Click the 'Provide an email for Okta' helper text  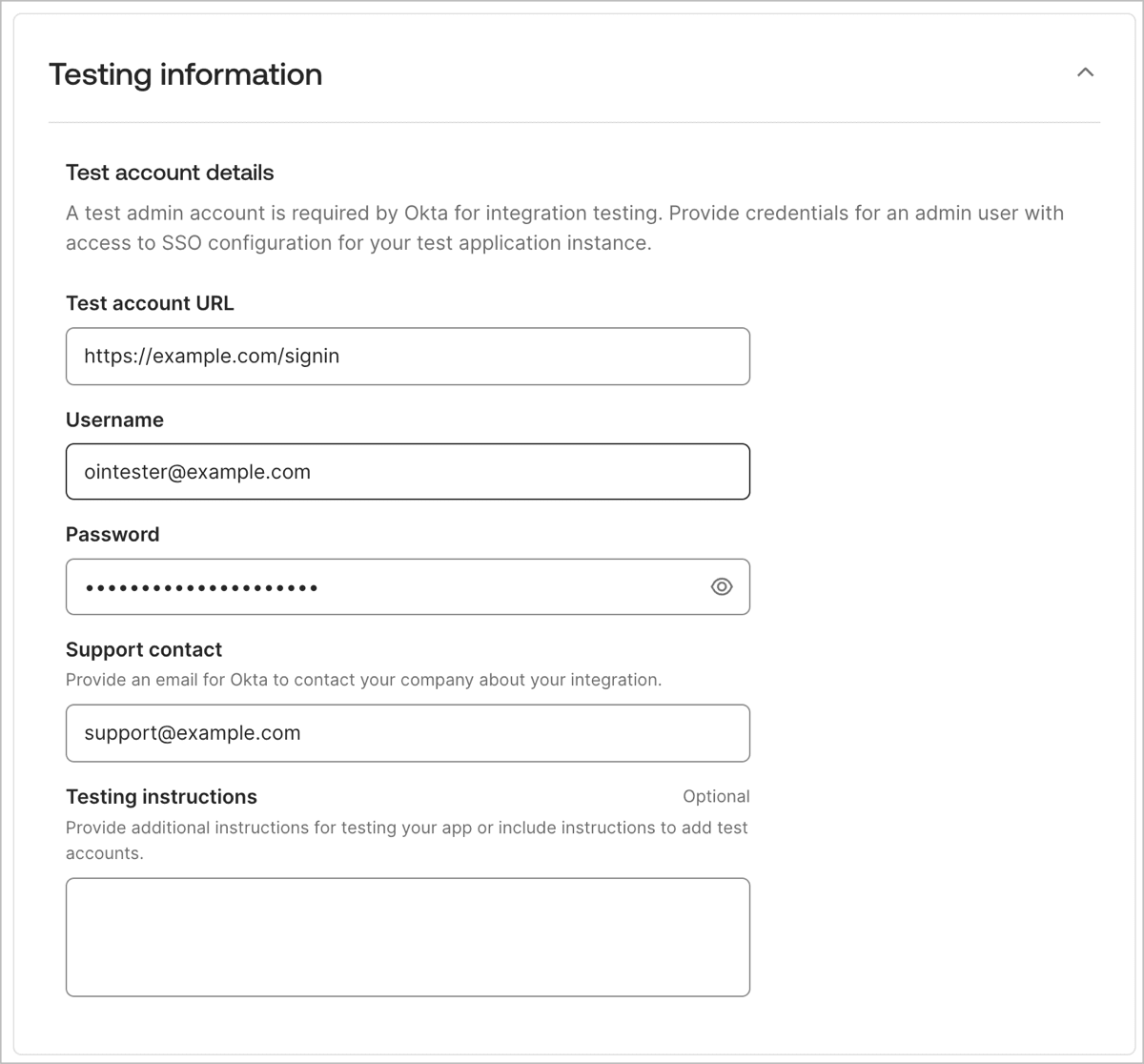[363, 680]
